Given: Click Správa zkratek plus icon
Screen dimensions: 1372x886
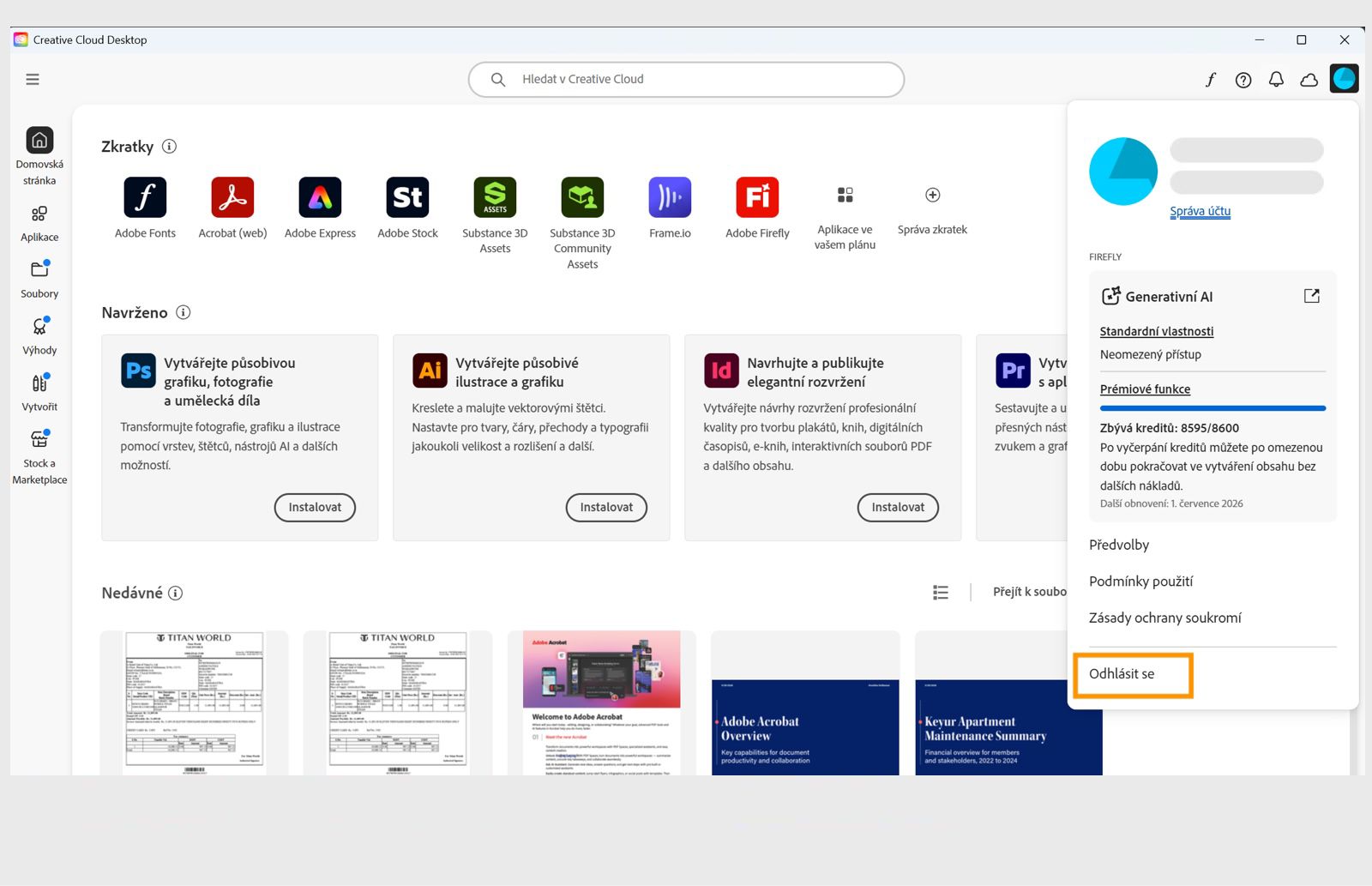Looking at the screenshot, I should tap(933, 195).
